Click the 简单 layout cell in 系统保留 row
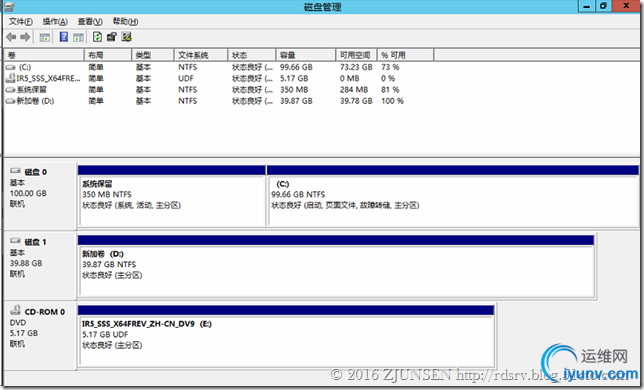 [96, 89]
